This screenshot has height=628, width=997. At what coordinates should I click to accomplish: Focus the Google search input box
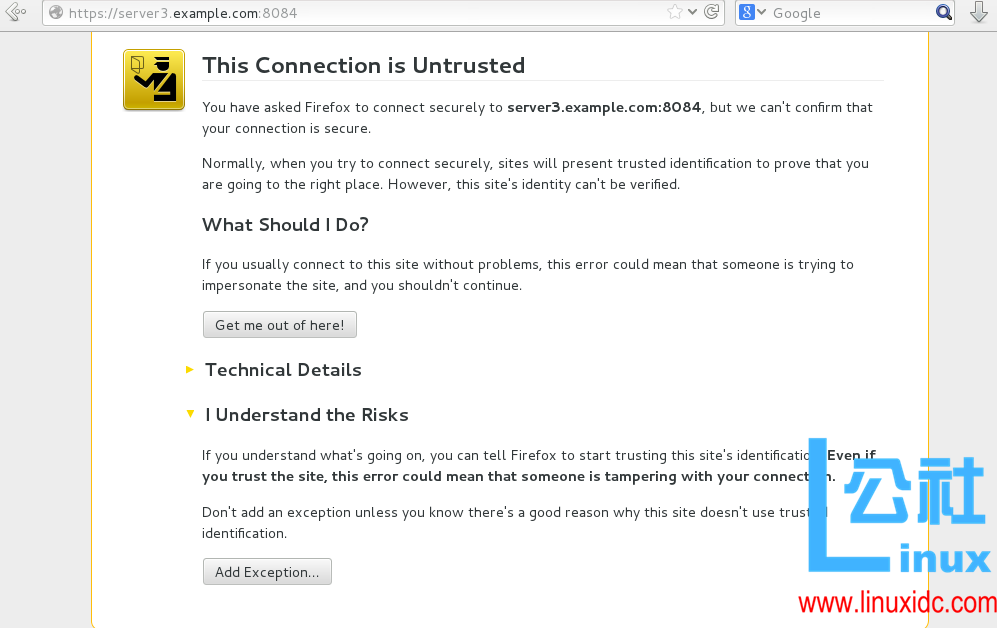point(850,13)
